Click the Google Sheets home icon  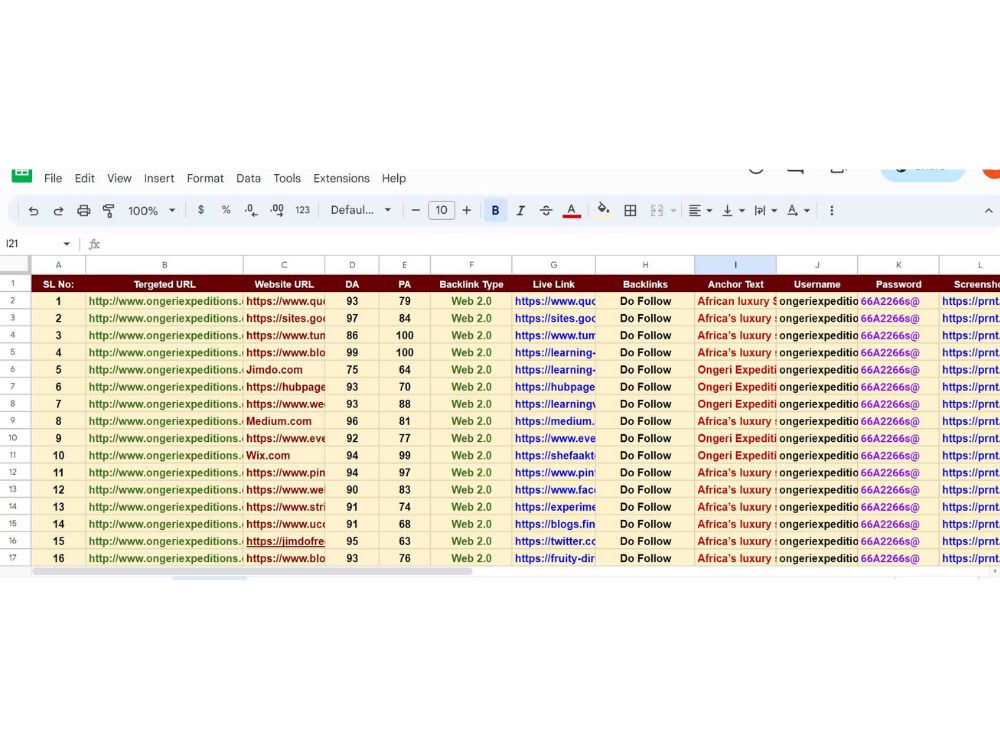pos(22,175)
